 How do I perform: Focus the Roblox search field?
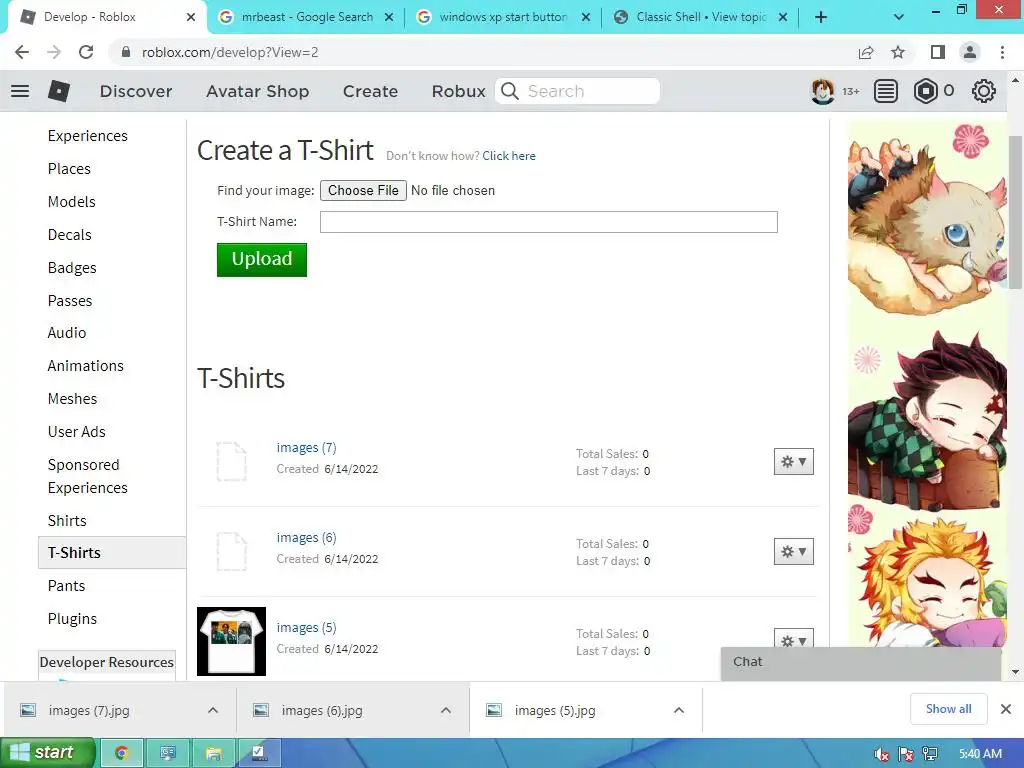coord(577,91)
